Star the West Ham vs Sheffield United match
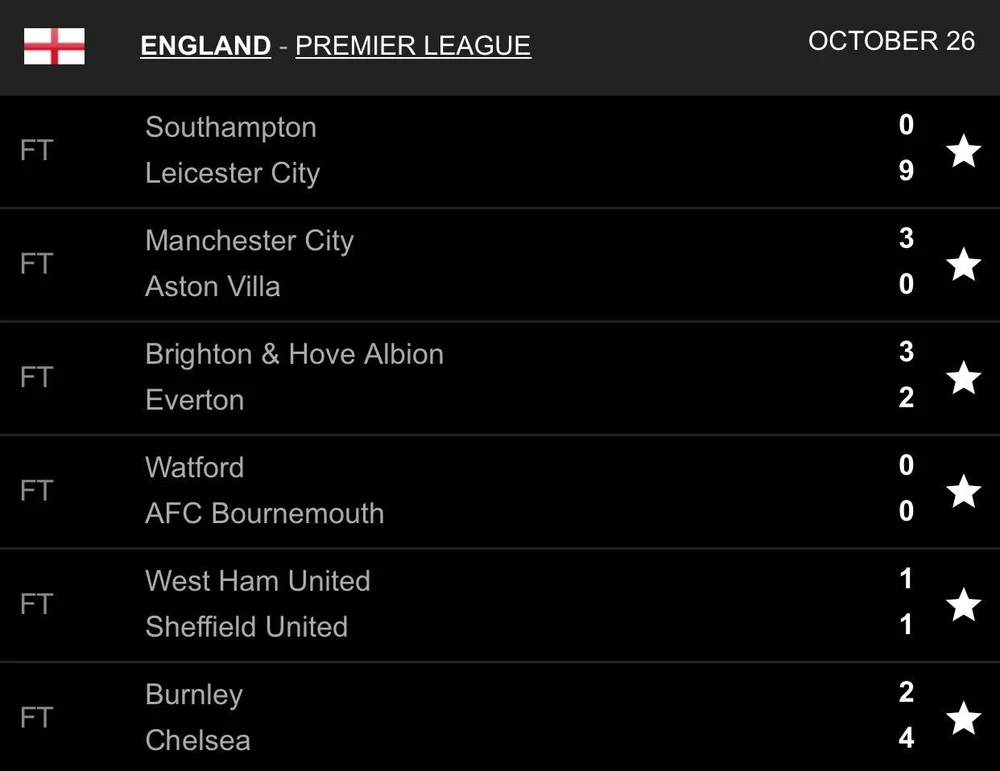1000x771 pixels. click(x=963, y=604)
